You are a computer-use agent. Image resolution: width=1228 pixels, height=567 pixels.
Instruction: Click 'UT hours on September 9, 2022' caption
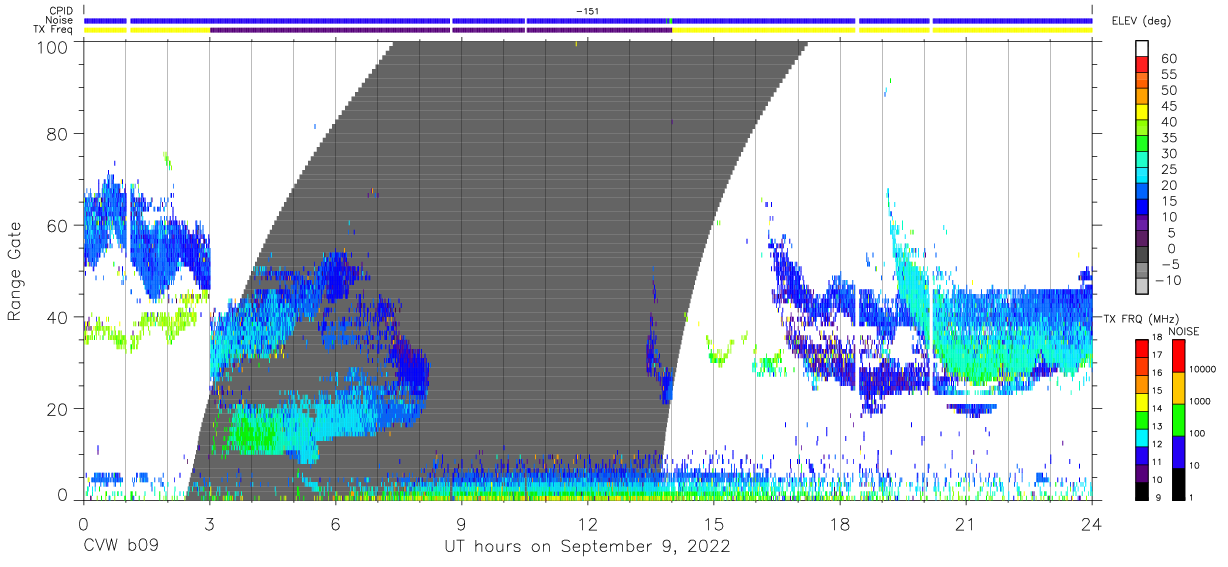(x=587, y=547)
